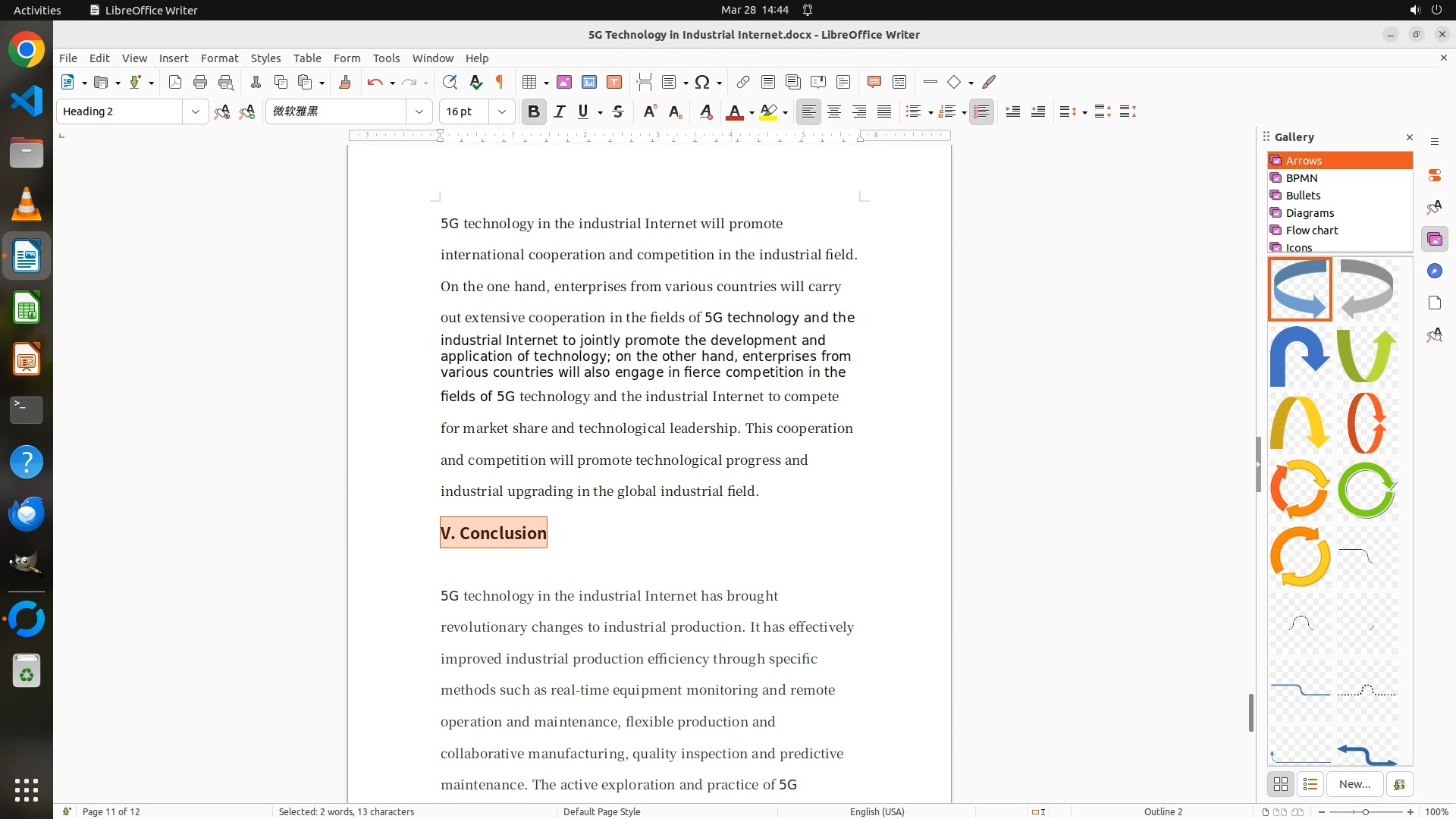Click the Insert Special Character omega icon
This screenshot has width=1456, height=819.
point(702,83)
